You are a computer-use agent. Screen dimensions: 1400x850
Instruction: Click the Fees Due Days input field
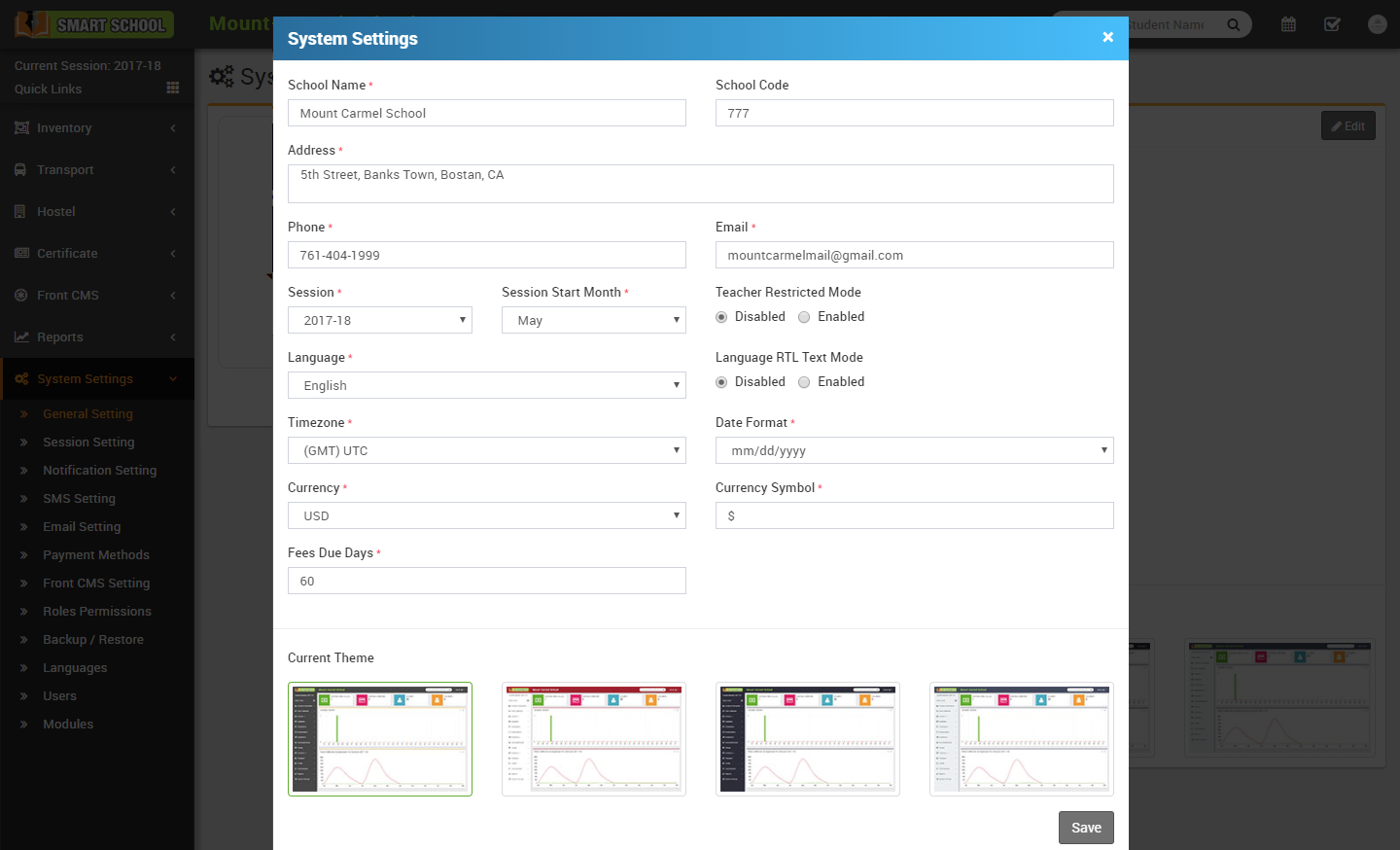486,581
